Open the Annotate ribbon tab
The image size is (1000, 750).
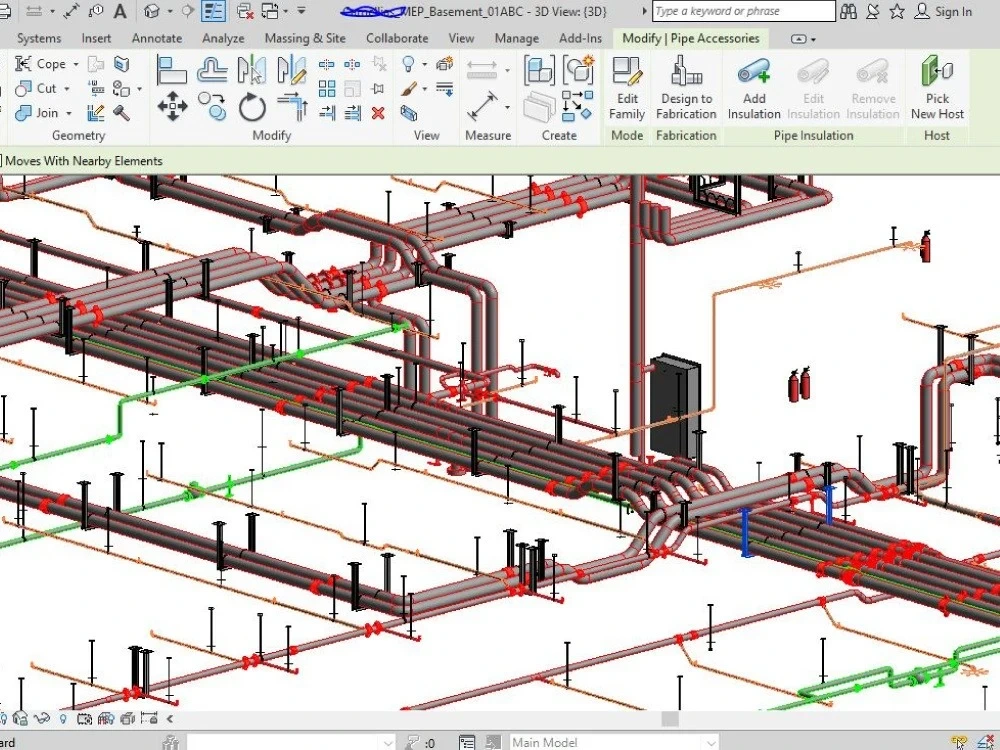tap(157, 38)
